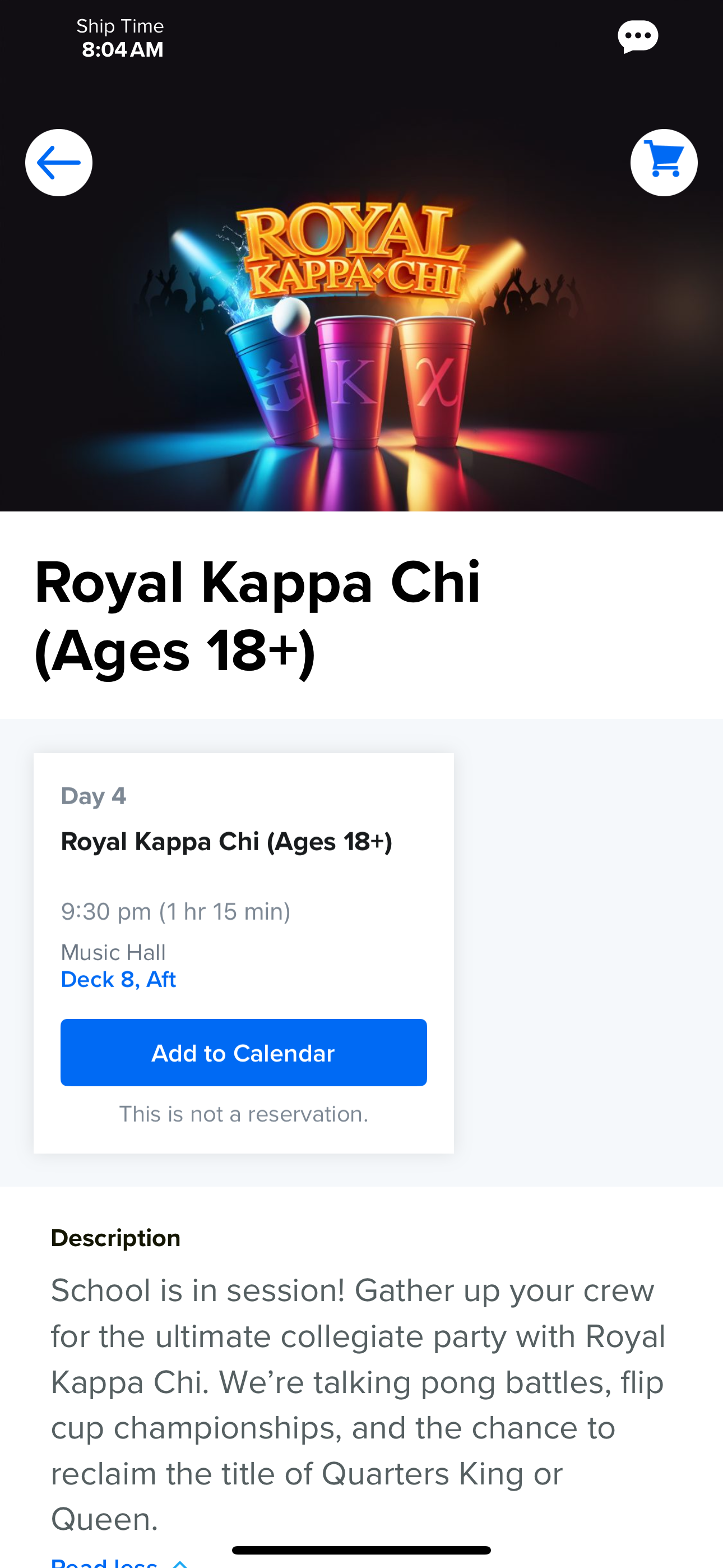Tap the home indicator bar
723x1568 pixels.
(x=361, y=1549)
